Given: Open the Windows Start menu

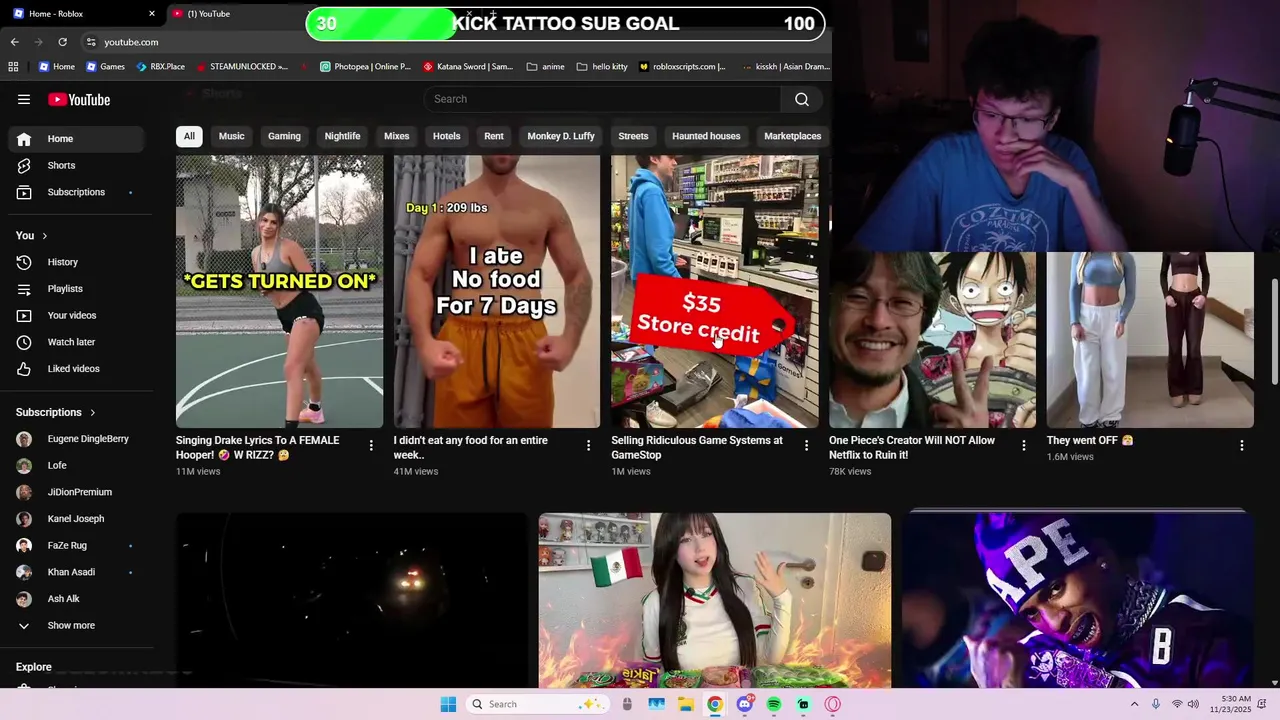Looking at the screenshot, I should coord(448,704).
